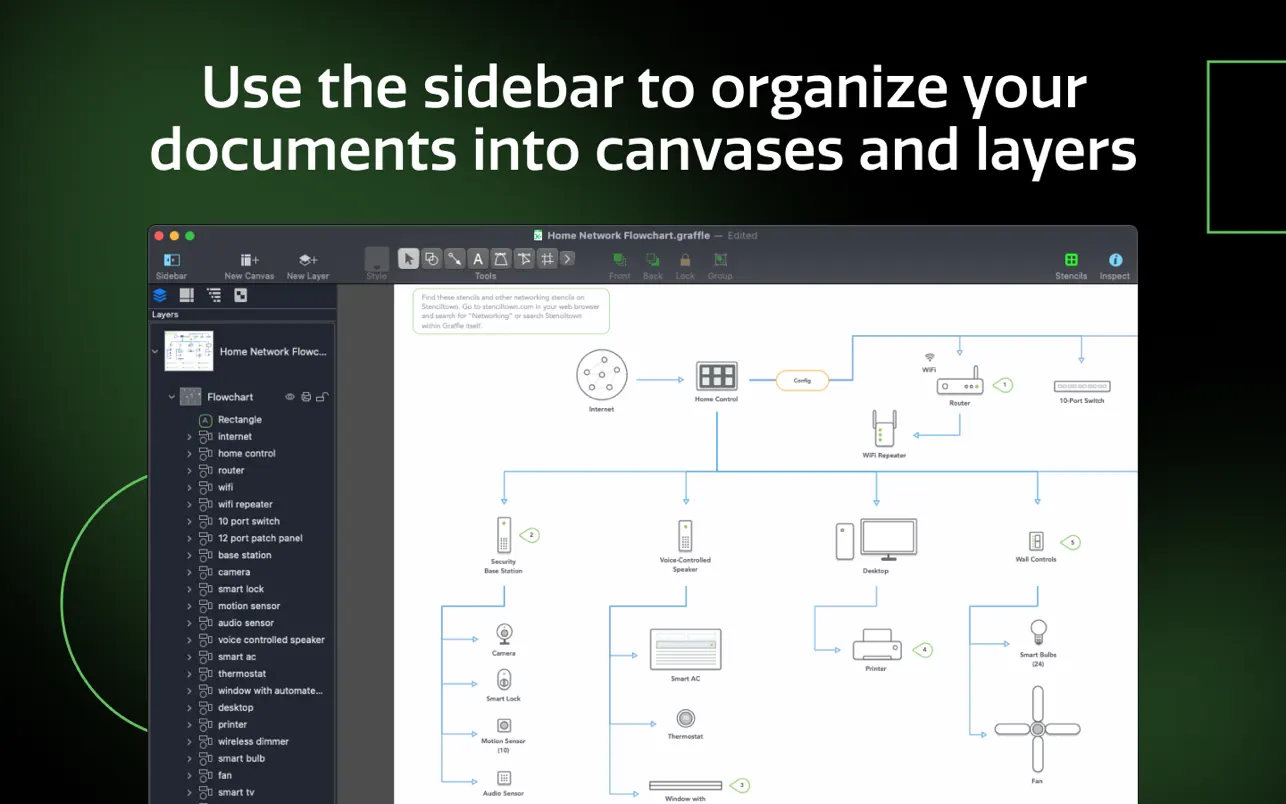Switch to the outline sidebar tab

pos(213,295)
